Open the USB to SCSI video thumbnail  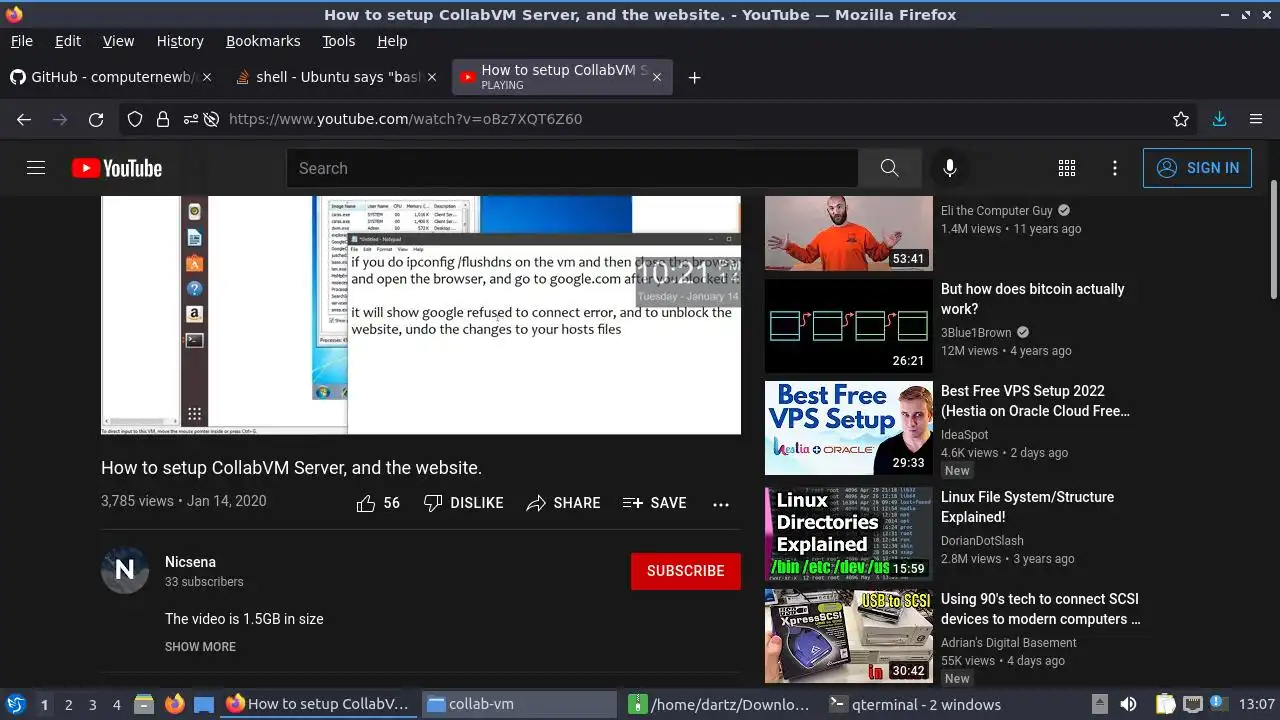[849, 636]
